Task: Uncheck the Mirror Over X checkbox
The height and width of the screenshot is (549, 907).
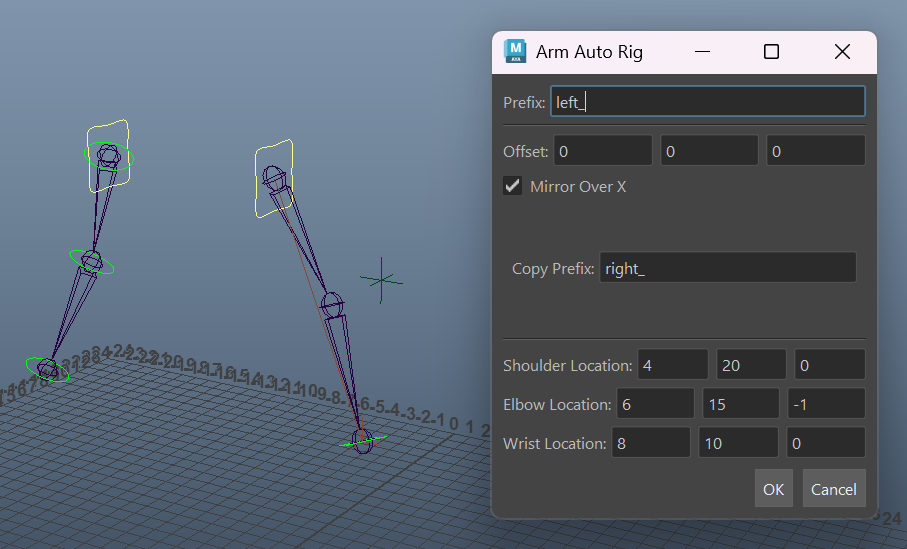Action: click(x=513, y=186)
